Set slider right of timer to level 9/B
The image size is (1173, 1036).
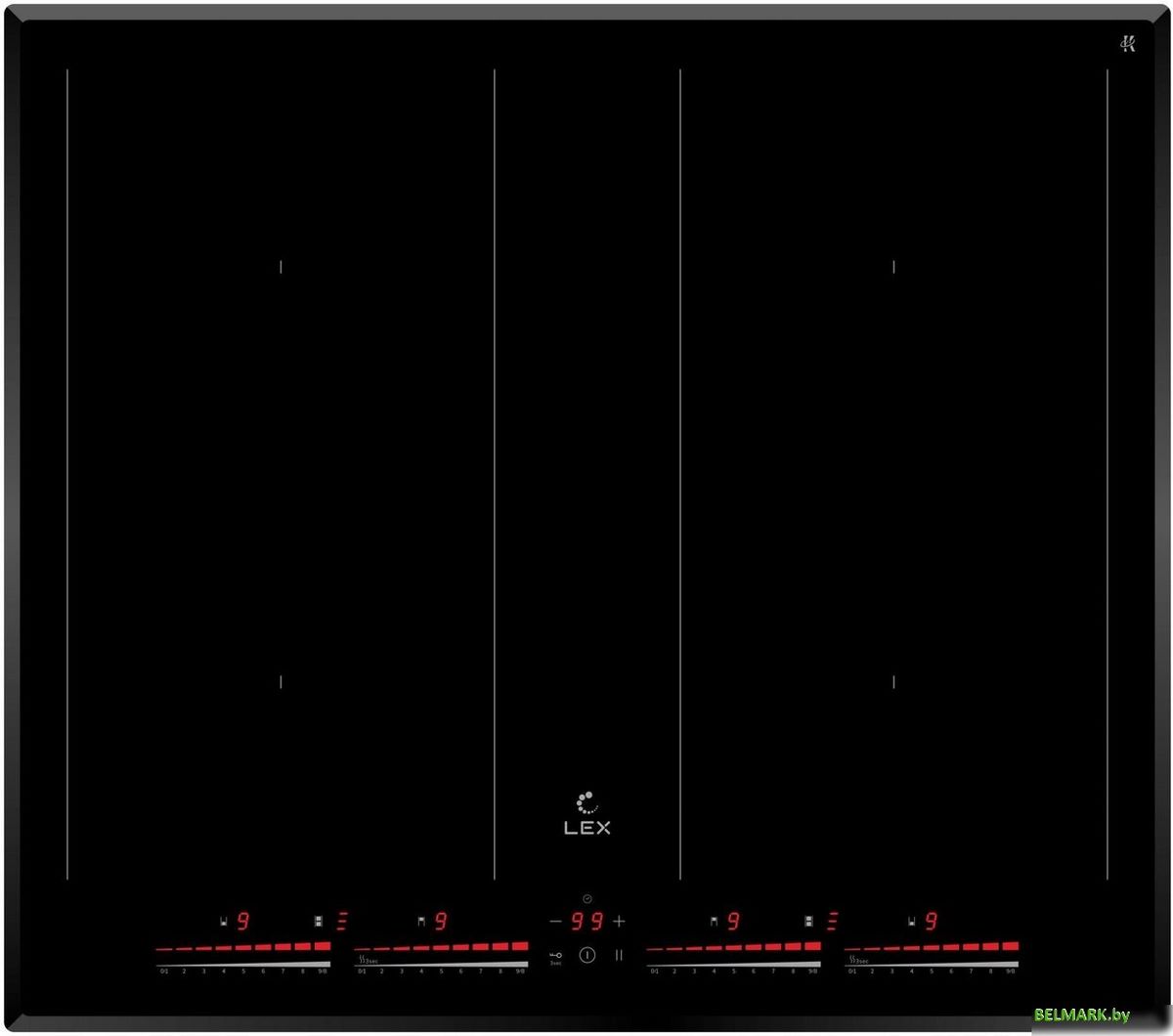point(812,948)
